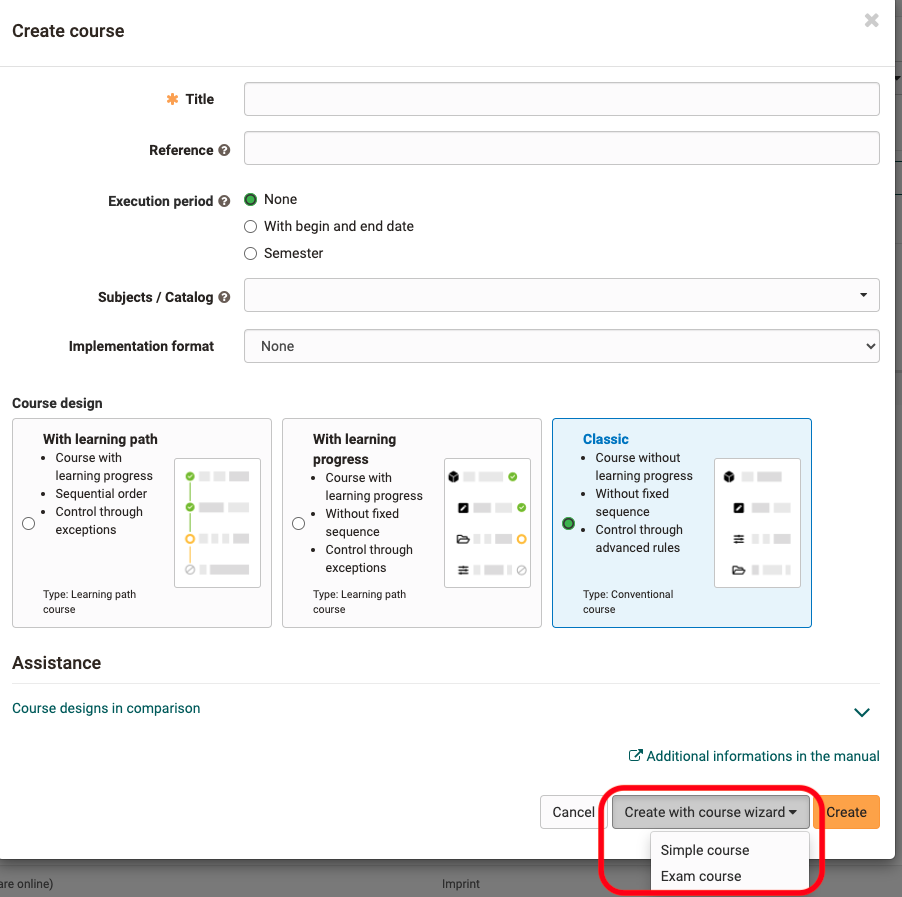Image resolution: width=902 pixels, height=897 pixels.
Task: Click the Cancel button
Action: pos(571,812)
